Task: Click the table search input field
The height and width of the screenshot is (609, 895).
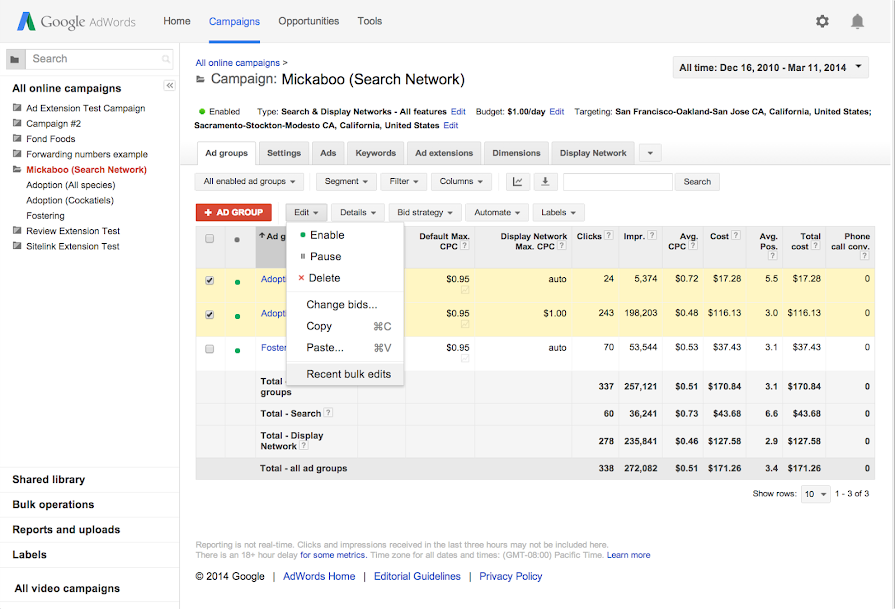Action: pyautogui.click(x=617, y=182)
